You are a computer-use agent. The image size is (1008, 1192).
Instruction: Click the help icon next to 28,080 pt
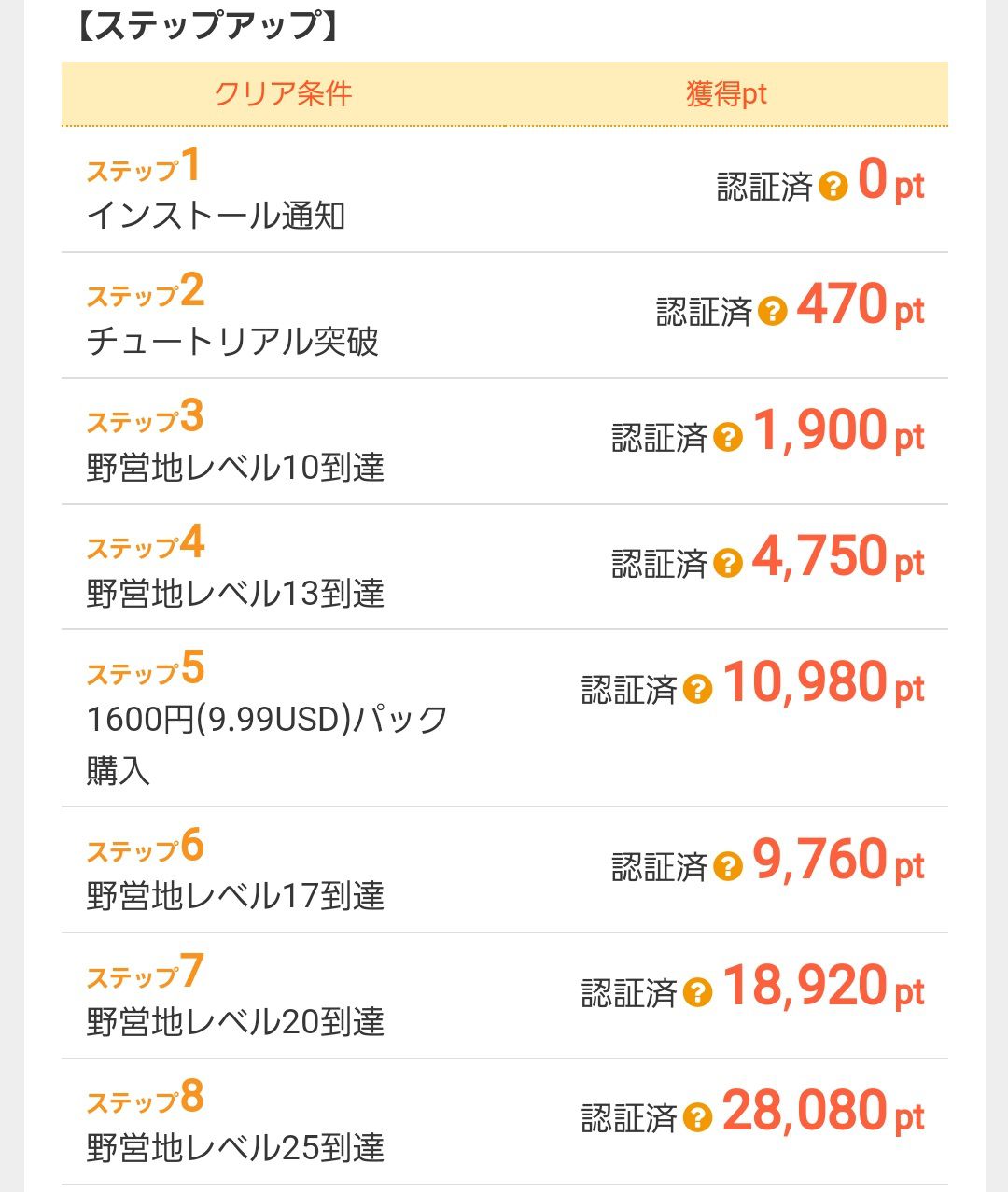click(697, 1117)
